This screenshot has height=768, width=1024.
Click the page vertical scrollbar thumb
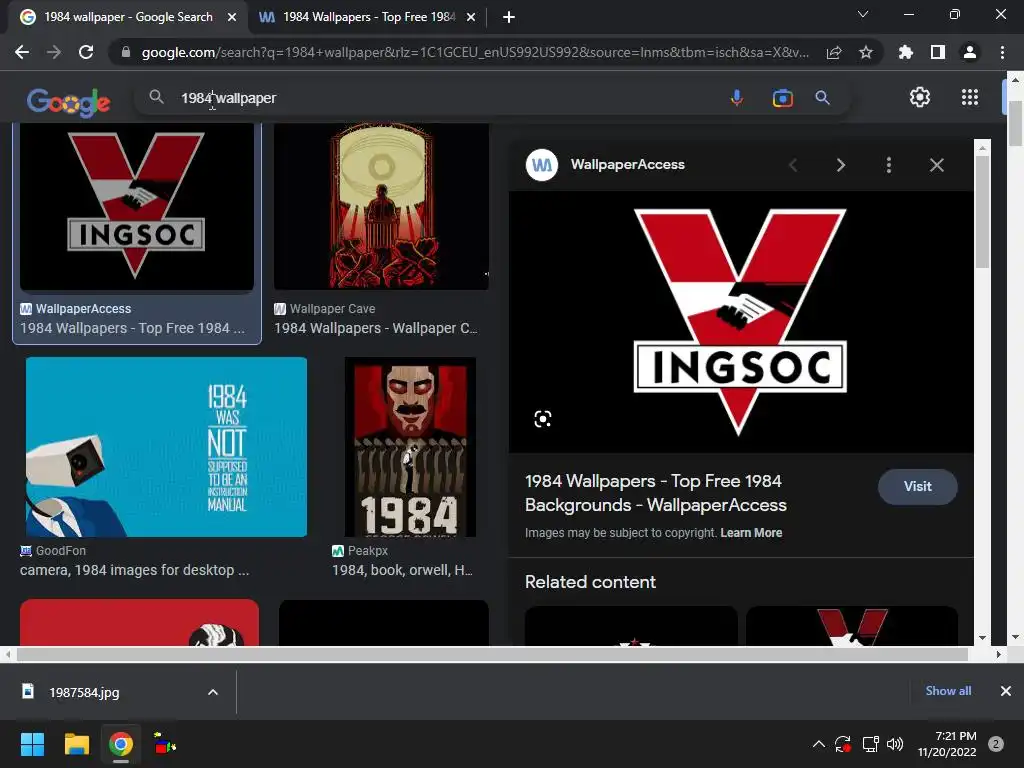1015,124
